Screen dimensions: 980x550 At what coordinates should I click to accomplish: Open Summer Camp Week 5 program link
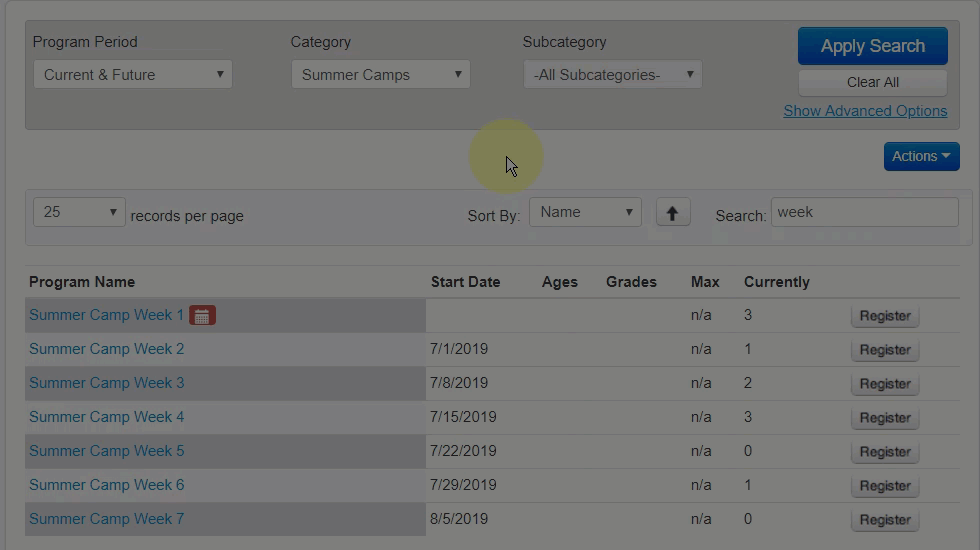tap(106, 451)
